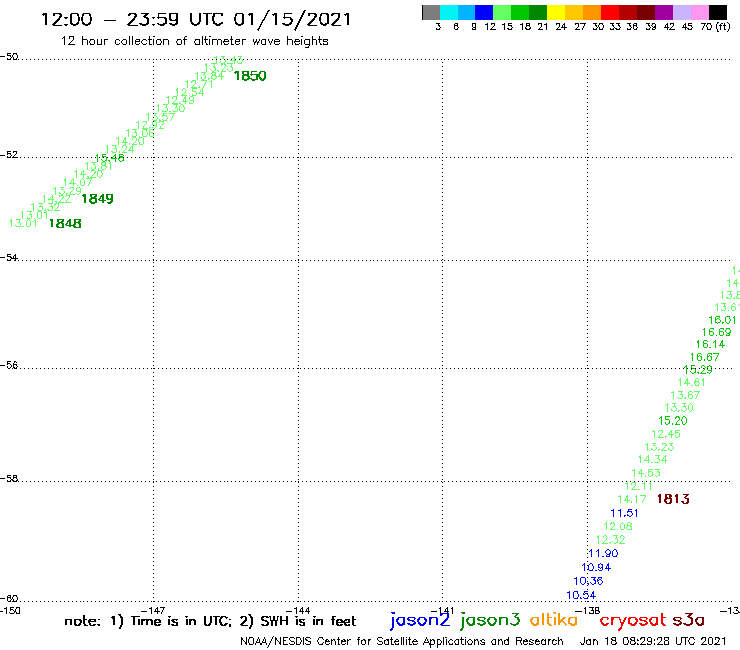The height and width of the screenshot is (650, 740).
Task: Click the bright red 33 ft swatch
Action: pyautogui.click(x=610, y=12)
